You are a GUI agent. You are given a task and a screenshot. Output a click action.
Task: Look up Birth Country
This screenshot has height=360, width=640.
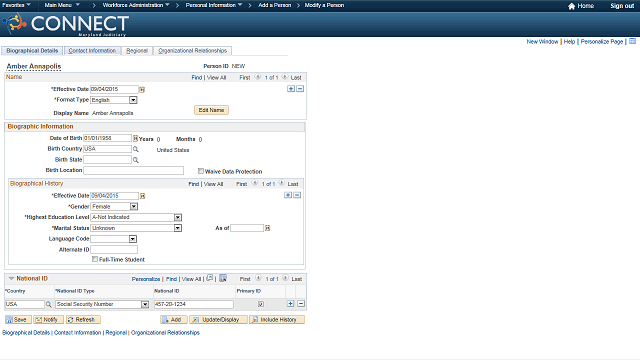[x=136, y=149]
